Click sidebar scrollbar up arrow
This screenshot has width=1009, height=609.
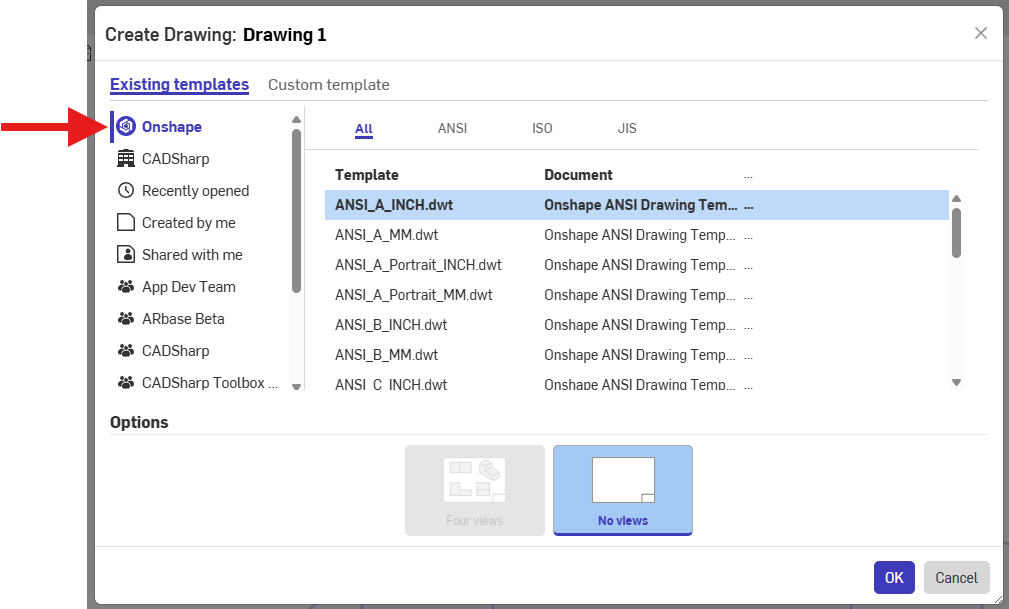click(296, 120)
